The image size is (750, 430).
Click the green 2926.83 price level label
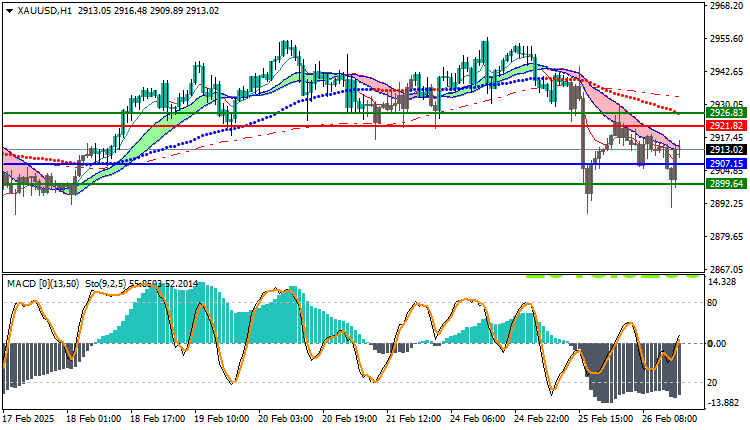[726, 113]
